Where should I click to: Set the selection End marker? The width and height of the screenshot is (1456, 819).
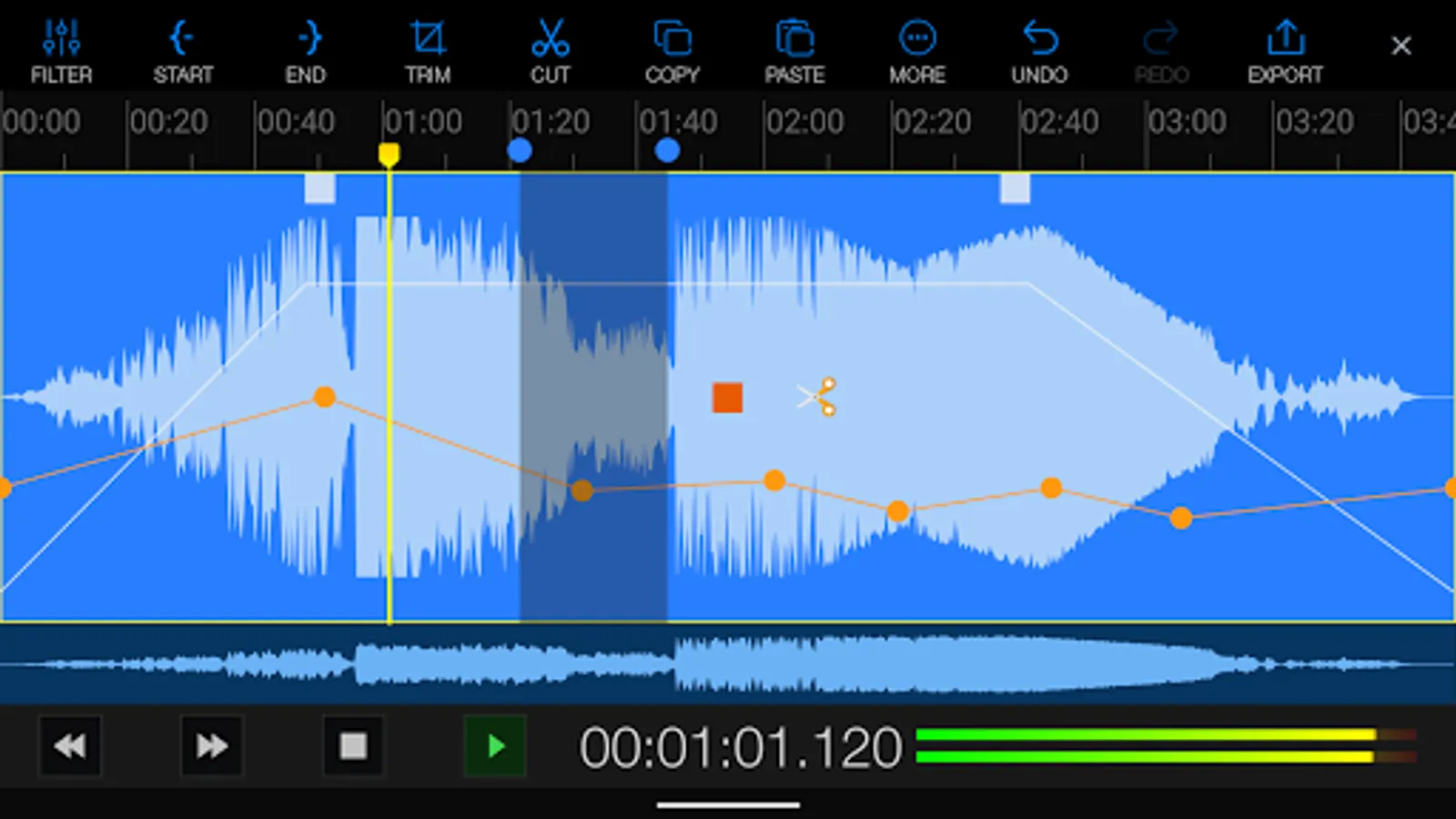tap(306, 53)
